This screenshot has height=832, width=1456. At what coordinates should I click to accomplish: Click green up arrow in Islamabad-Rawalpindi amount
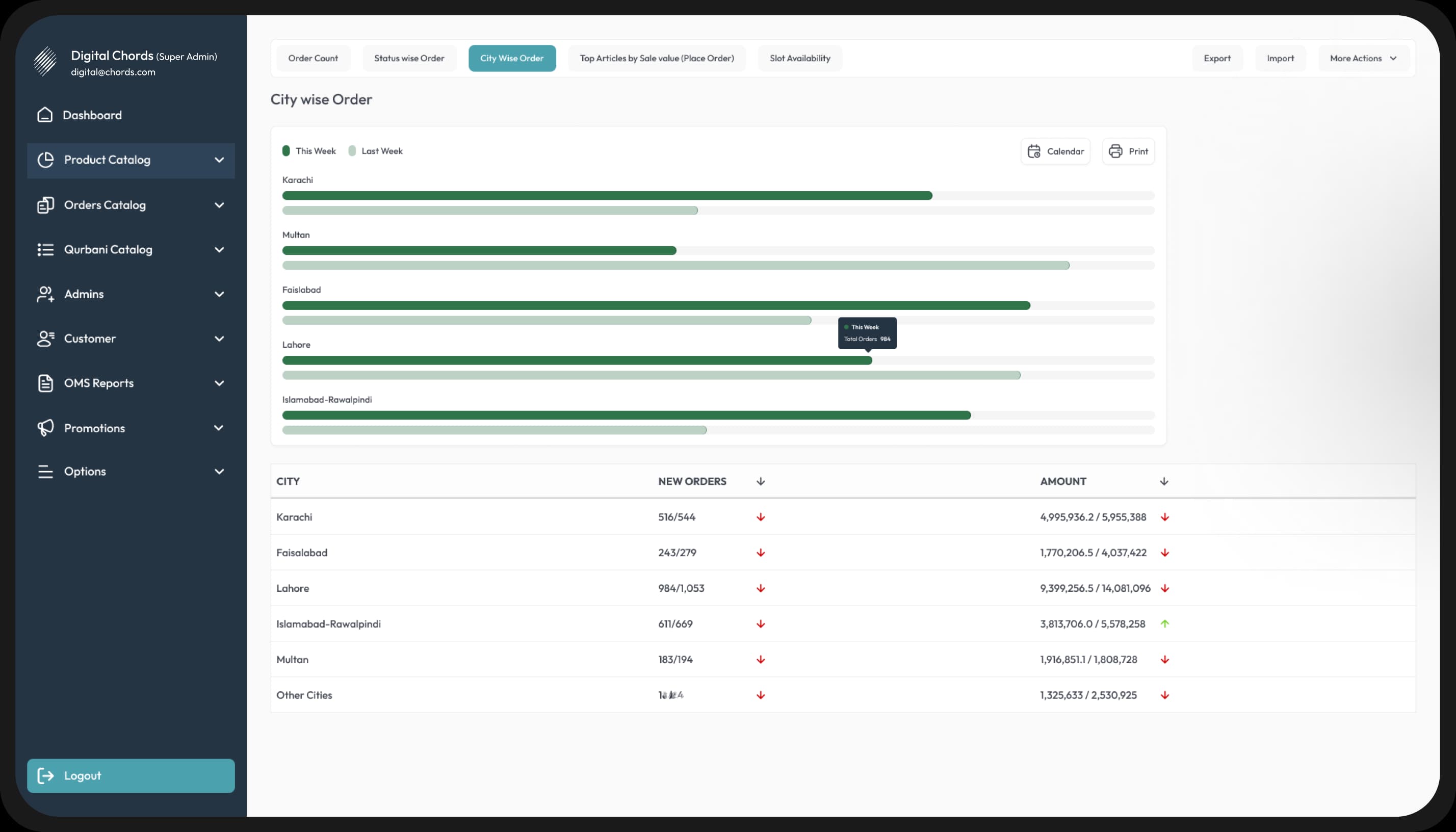[1164, 624]
